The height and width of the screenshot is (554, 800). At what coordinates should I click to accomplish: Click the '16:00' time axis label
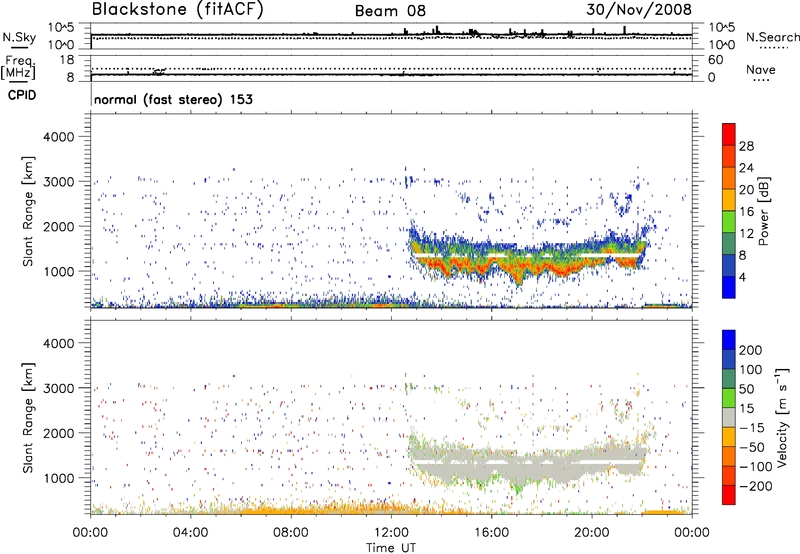point(491,533)
